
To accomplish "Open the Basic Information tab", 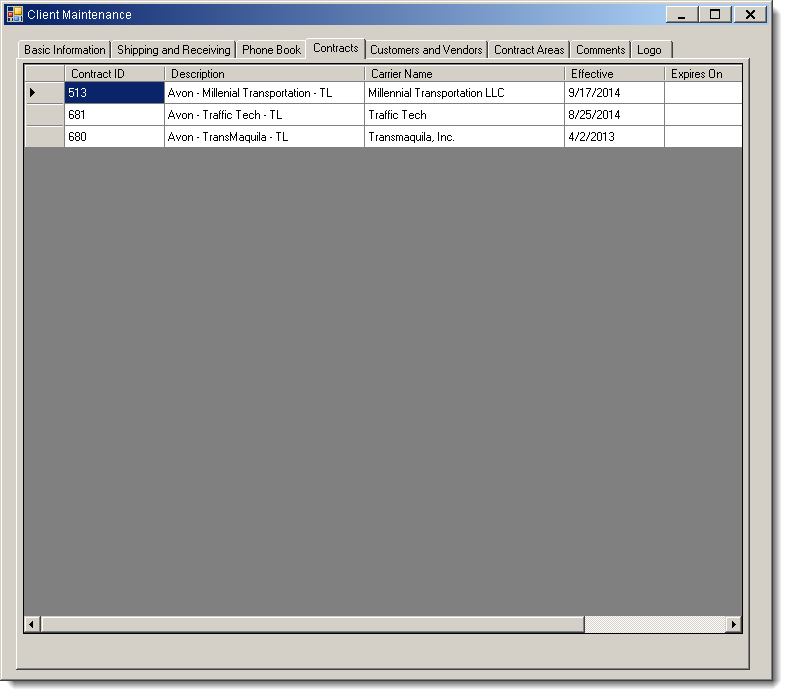I will point(64,50).
